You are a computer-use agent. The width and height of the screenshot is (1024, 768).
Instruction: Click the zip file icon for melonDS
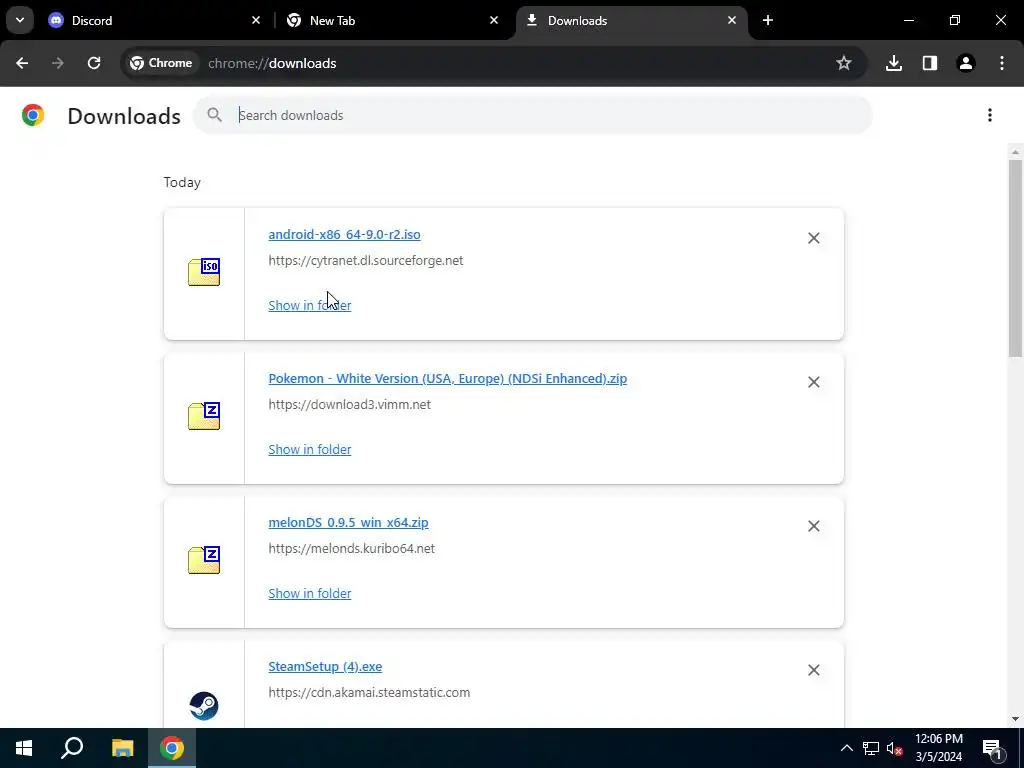click(204, 560)
